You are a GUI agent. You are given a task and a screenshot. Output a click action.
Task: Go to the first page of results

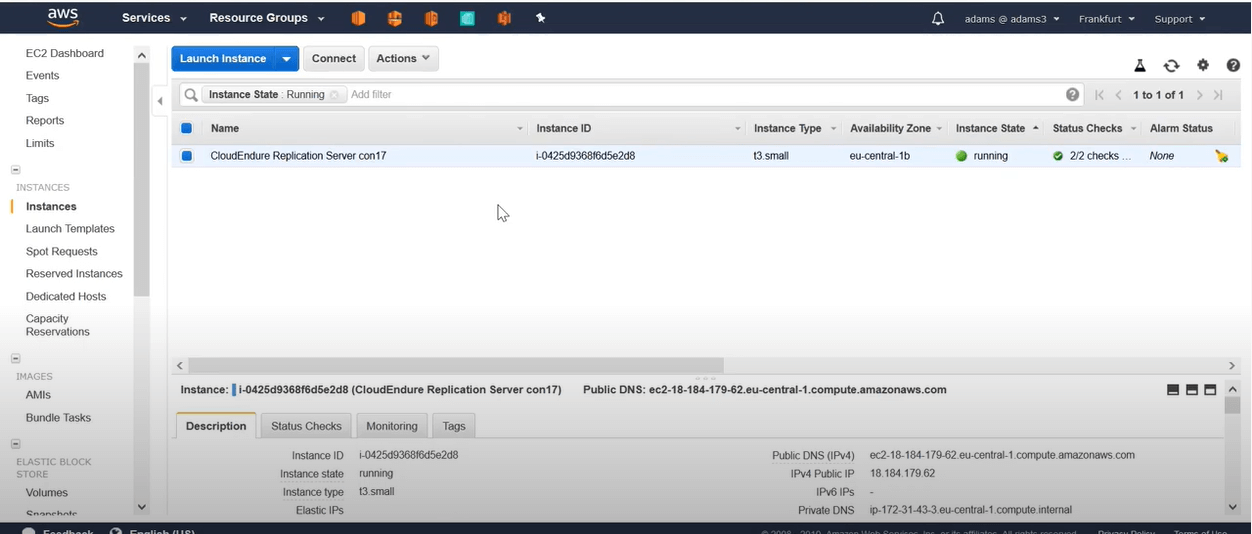click(1100, 95)
